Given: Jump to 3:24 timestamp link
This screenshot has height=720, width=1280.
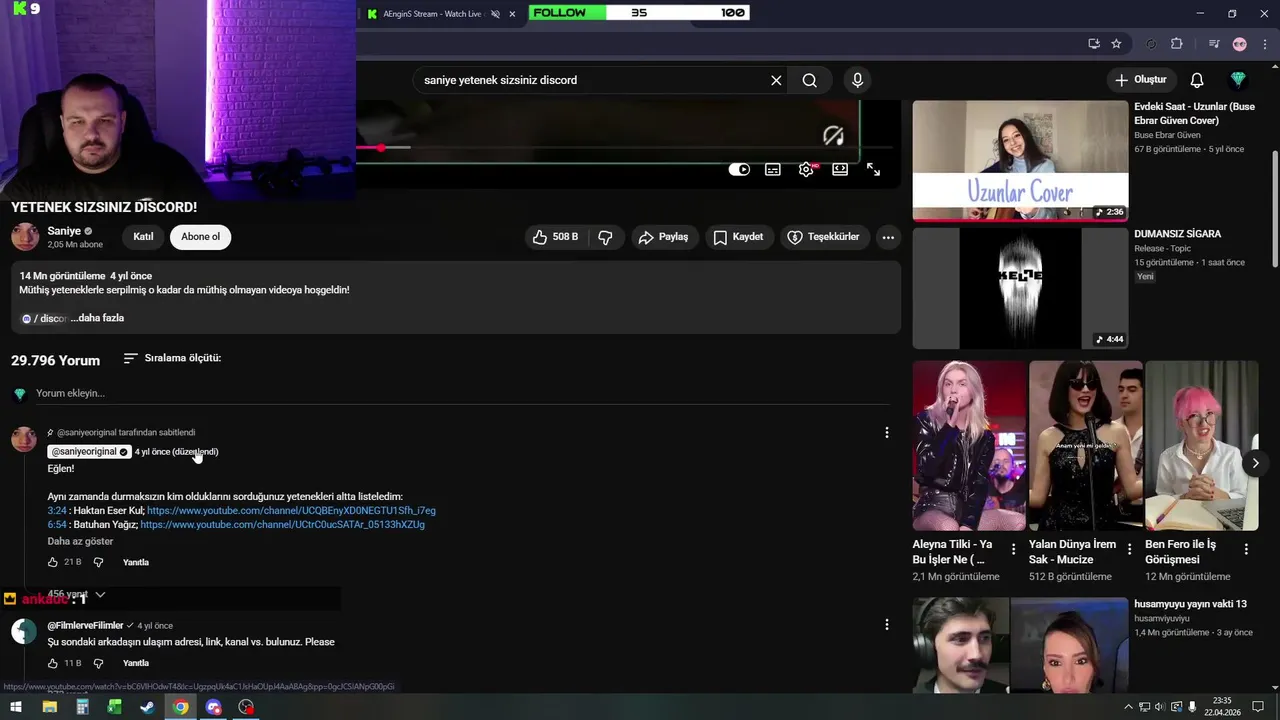Looking at the screenshot, I should click(57, 511).
